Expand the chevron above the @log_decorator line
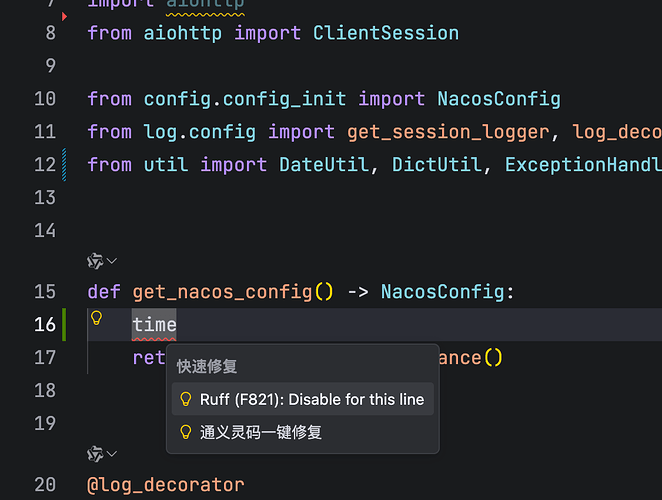The width and height of the screenshot is (662, 500). [112, 455]
